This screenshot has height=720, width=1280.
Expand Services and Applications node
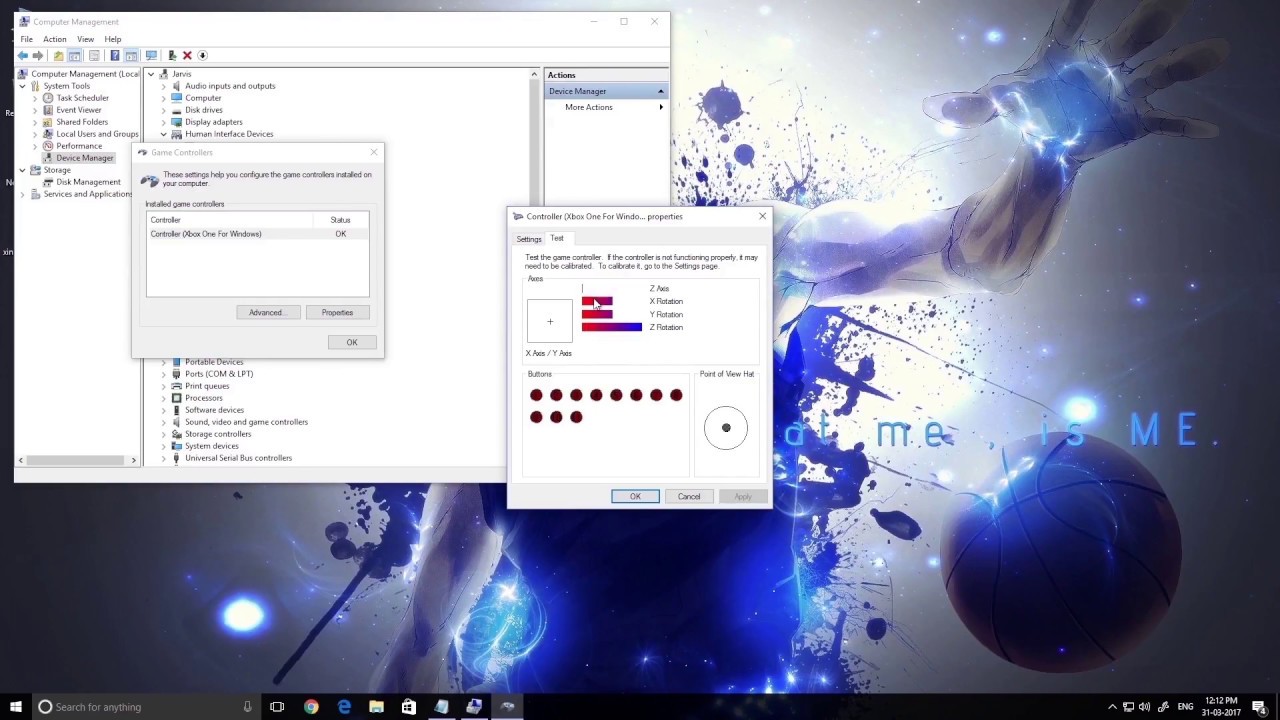point(22,194)
